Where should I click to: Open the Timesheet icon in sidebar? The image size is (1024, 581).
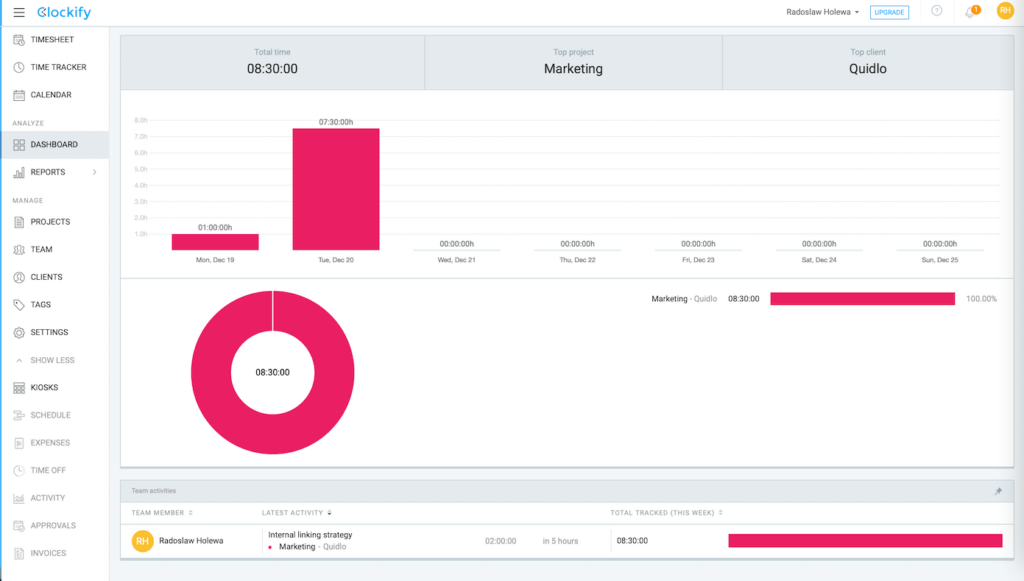19,40
